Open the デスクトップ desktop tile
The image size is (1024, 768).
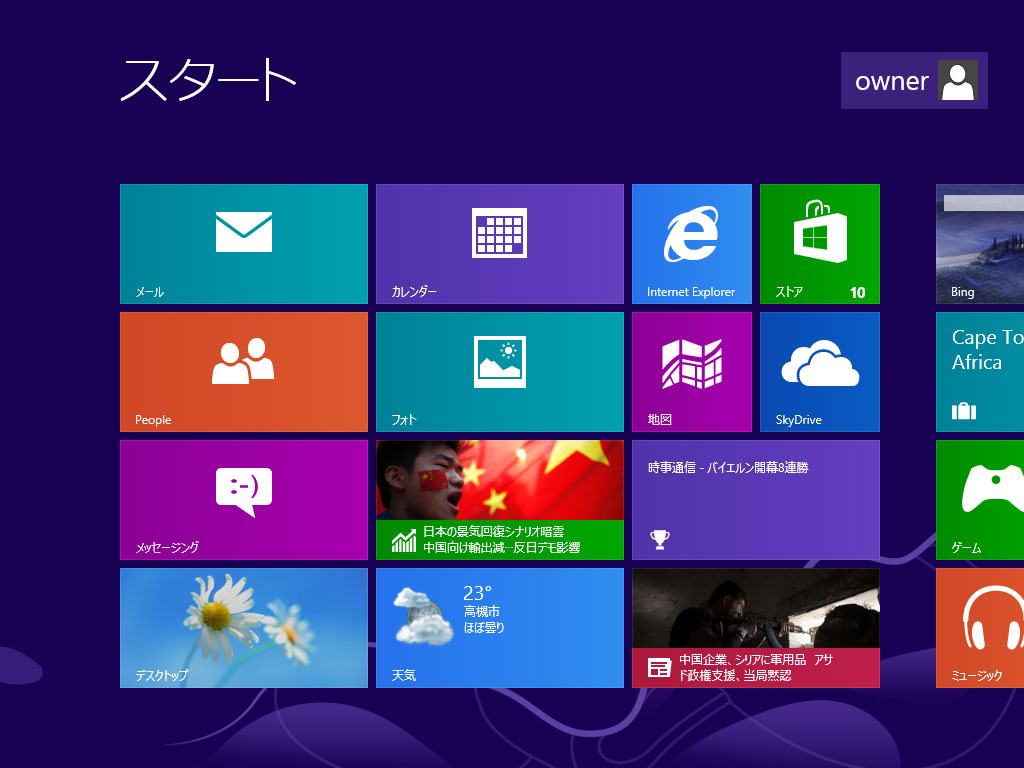244,628
